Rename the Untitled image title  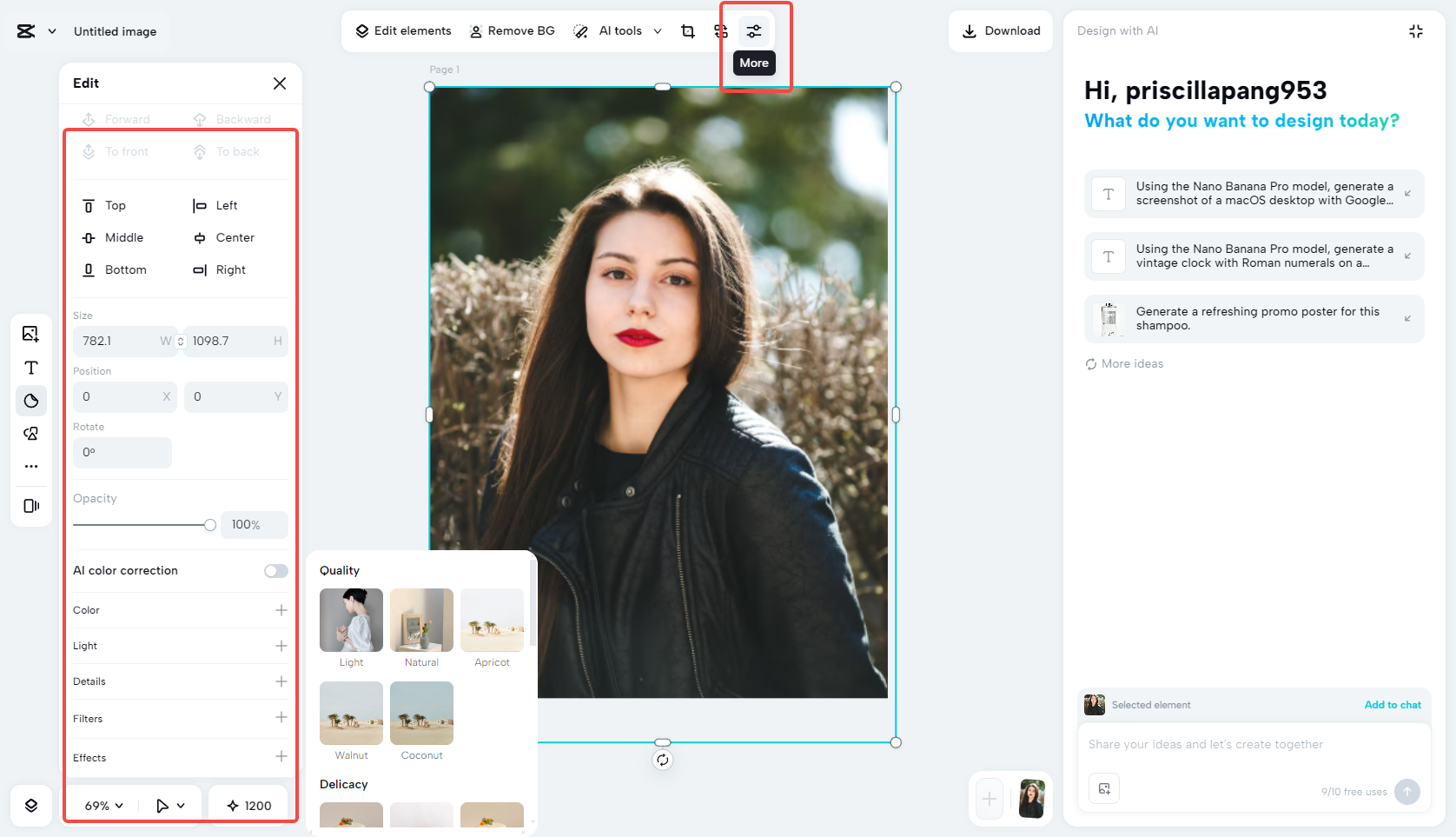pos(115,31)
